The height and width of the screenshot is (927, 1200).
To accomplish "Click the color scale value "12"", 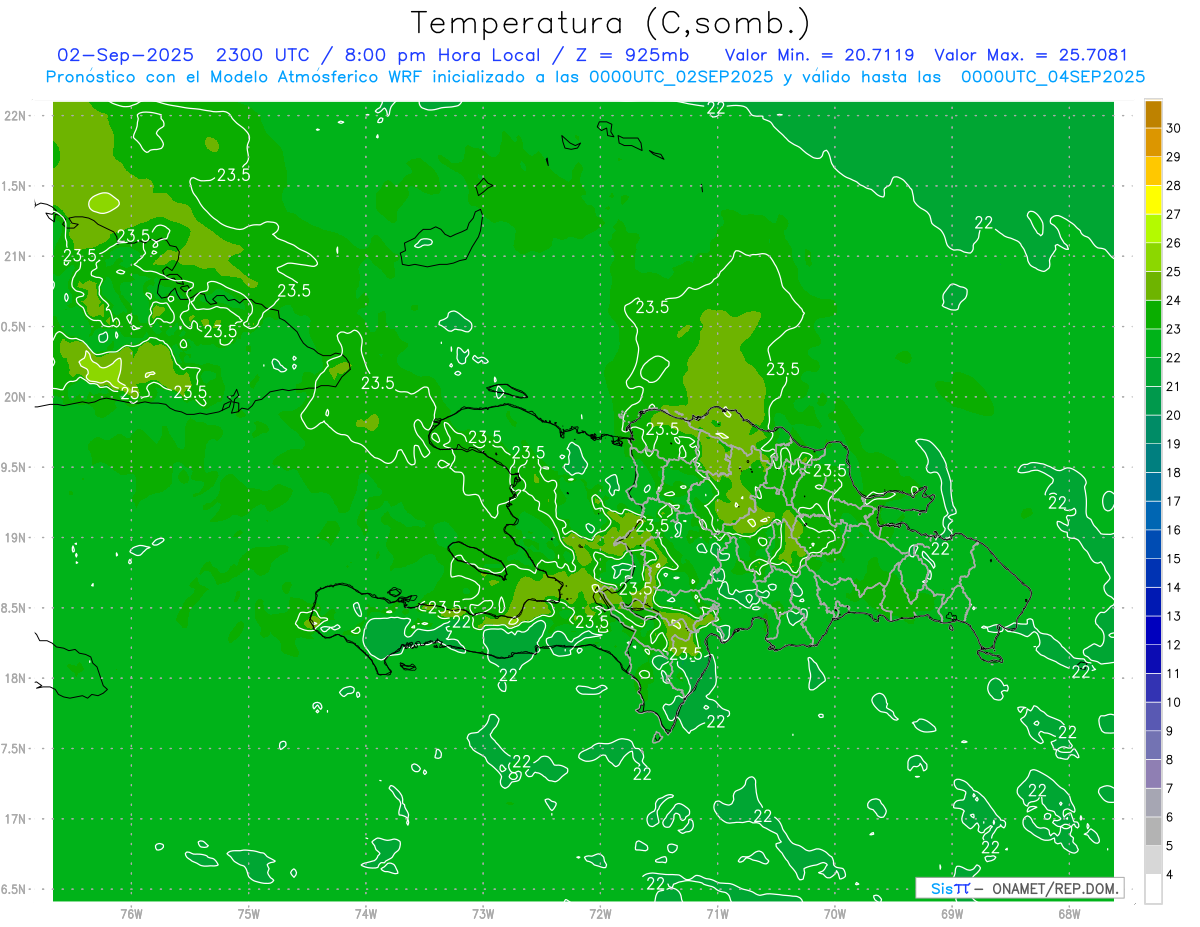I will 1174,645.
